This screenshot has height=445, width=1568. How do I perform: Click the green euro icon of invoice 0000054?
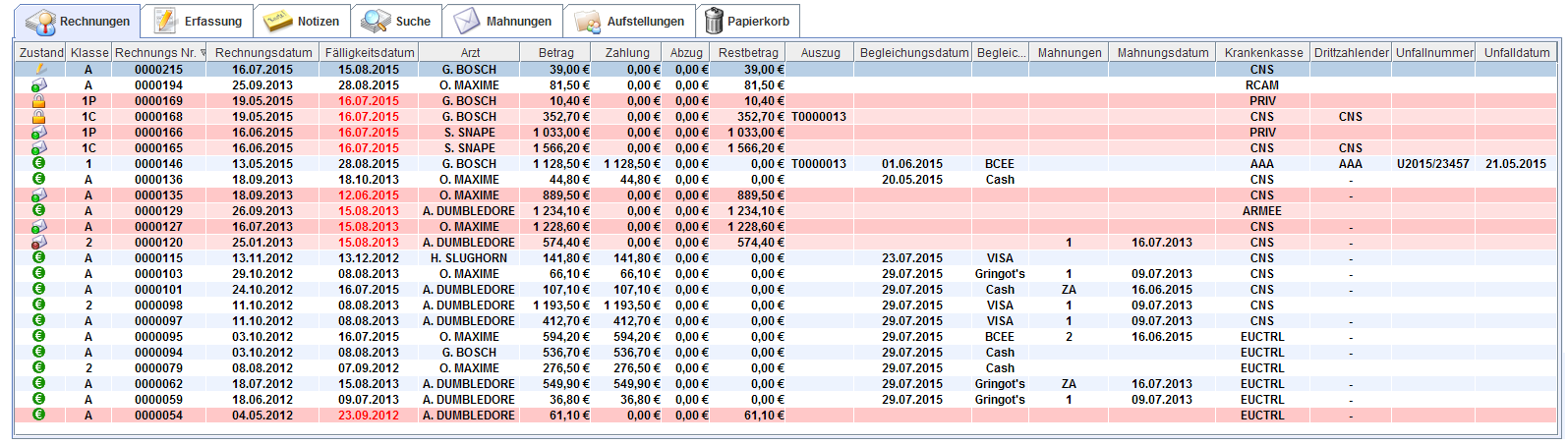point(39,416)
